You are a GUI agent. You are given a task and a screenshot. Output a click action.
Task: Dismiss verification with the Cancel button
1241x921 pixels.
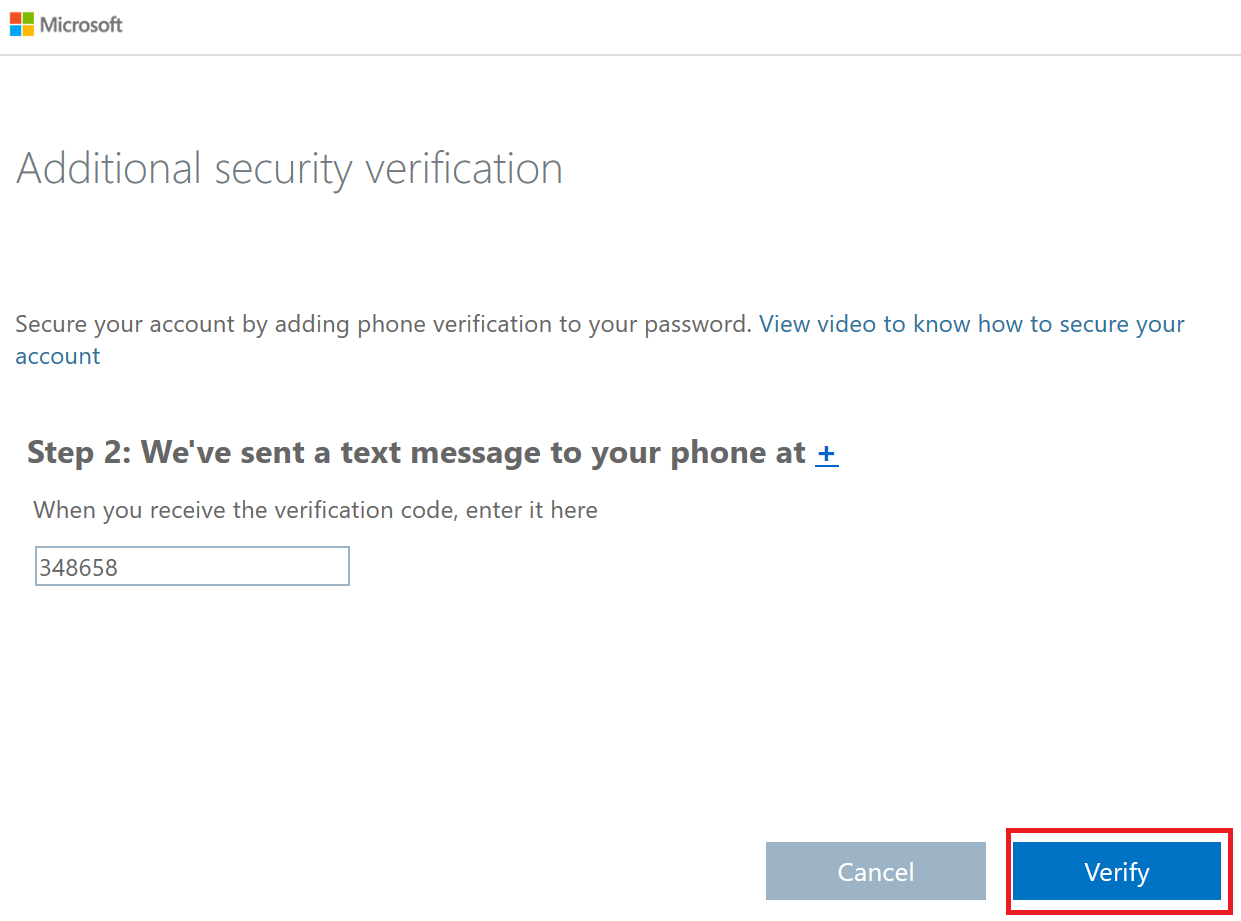[x=876, y=871]
